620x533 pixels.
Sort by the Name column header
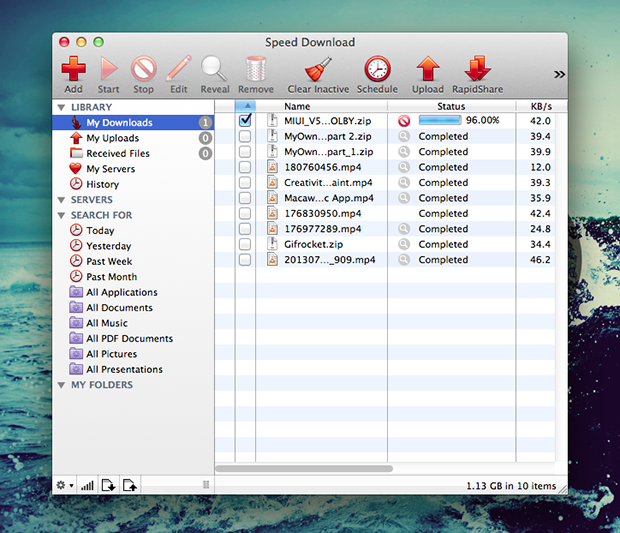click(x=321, y=106)
